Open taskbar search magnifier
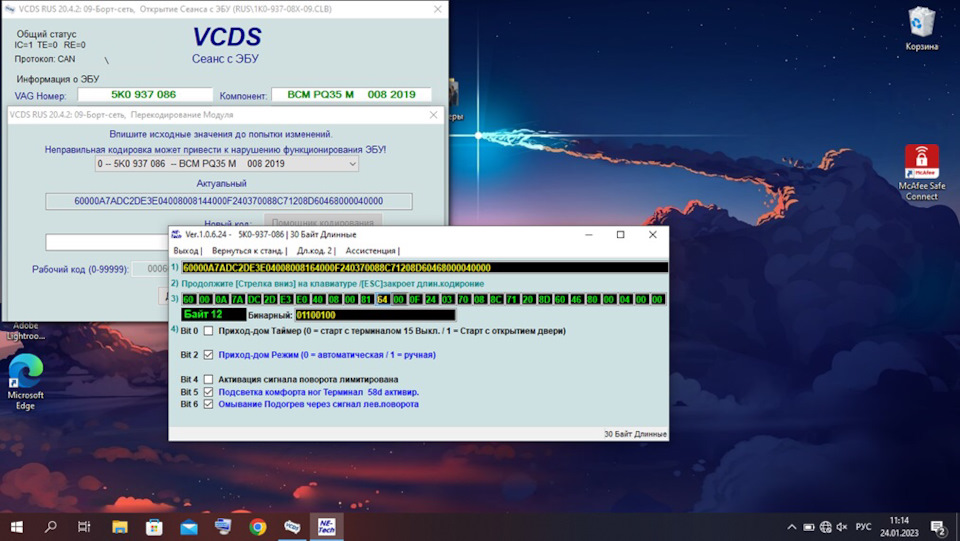Viewport: 960px width, 541px height. click(51, 527)
